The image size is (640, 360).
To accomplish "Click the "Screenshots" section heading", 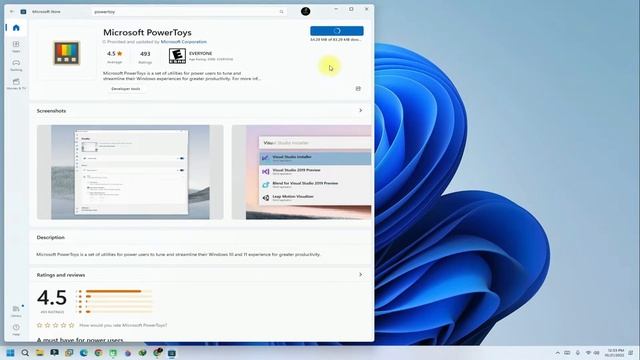I will point(51,111).
